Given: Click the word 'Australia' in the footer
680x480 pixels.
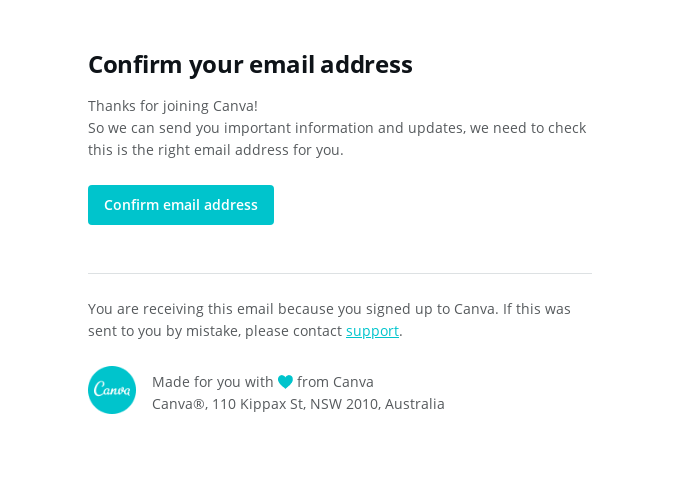Looking at the screenshot, I should tap(414, 404).
